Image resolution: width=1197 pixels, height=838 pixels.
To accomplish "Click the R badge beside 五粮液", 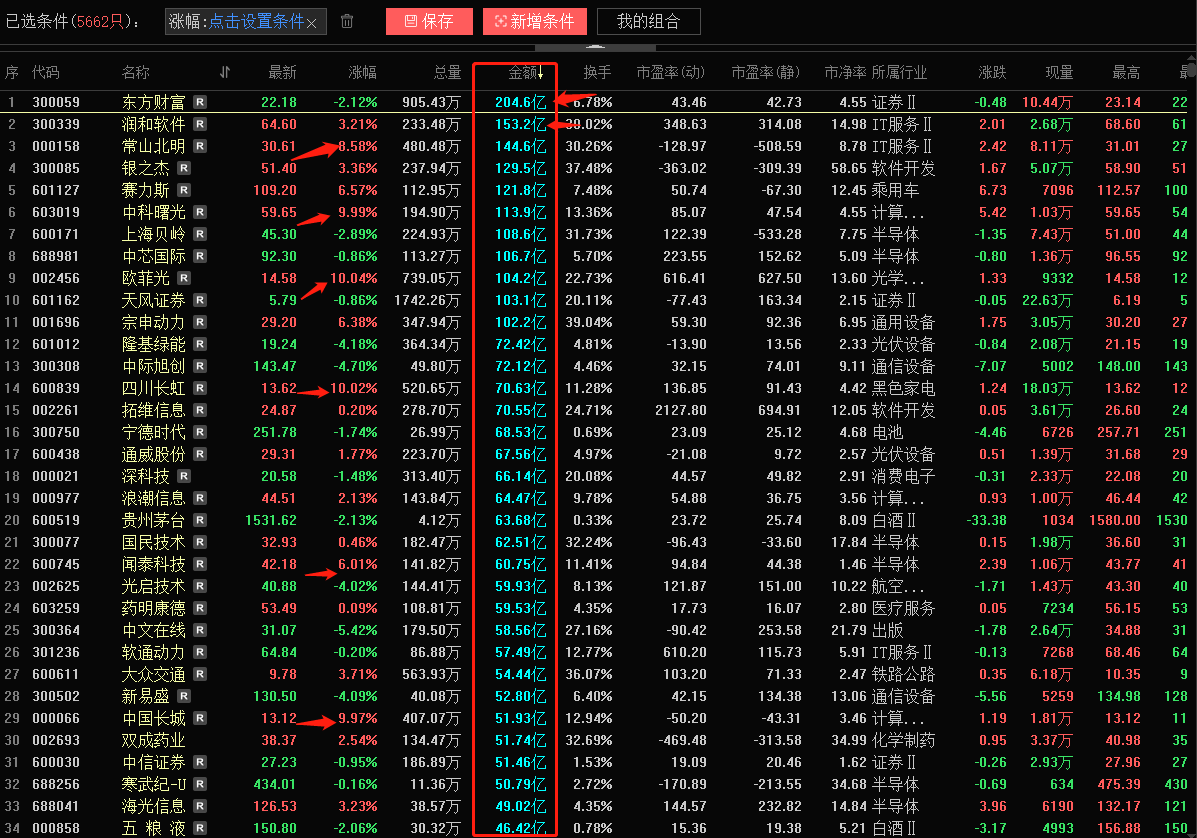I will 199,828.
